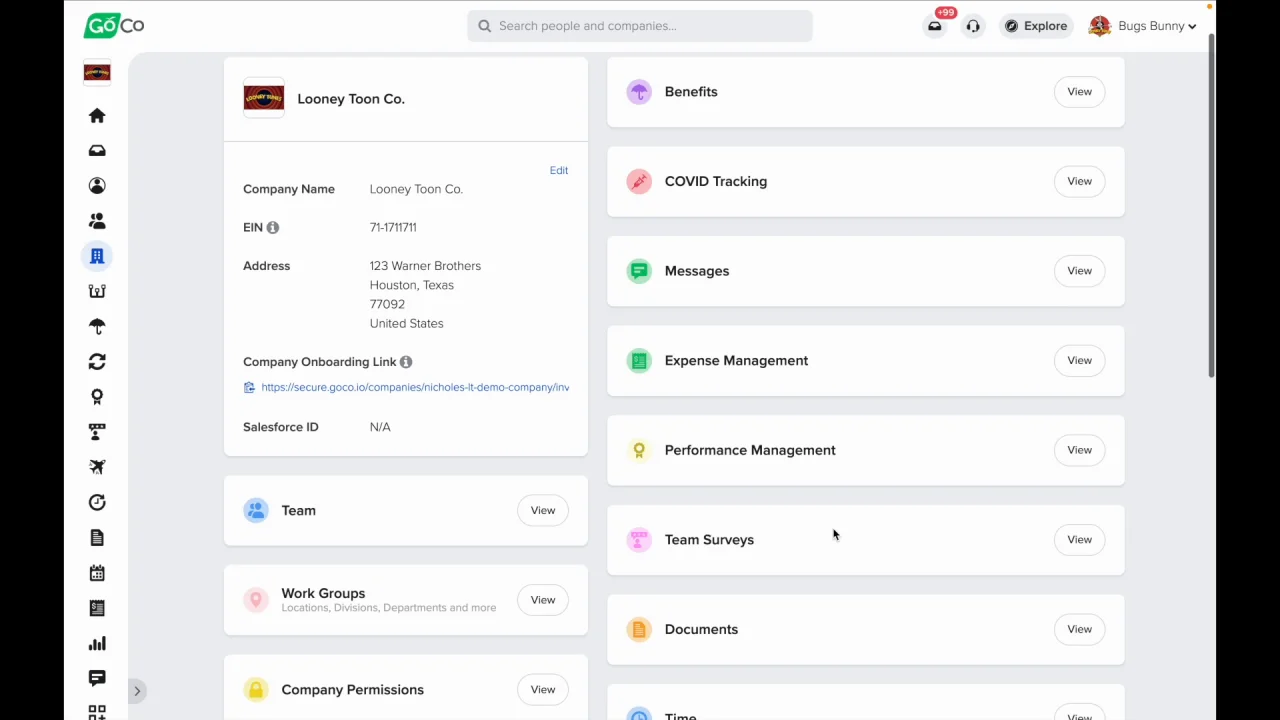Image resolution: width=1280 pixels, height=720 pixels.
Task: Open the org chart sidebar icon
Action: 97,291
